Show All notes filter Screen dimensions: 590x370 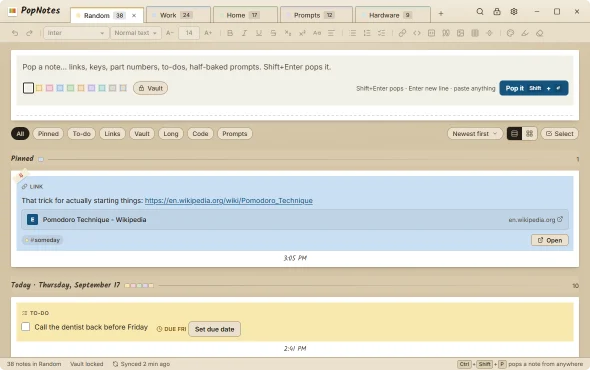[20, 134]
